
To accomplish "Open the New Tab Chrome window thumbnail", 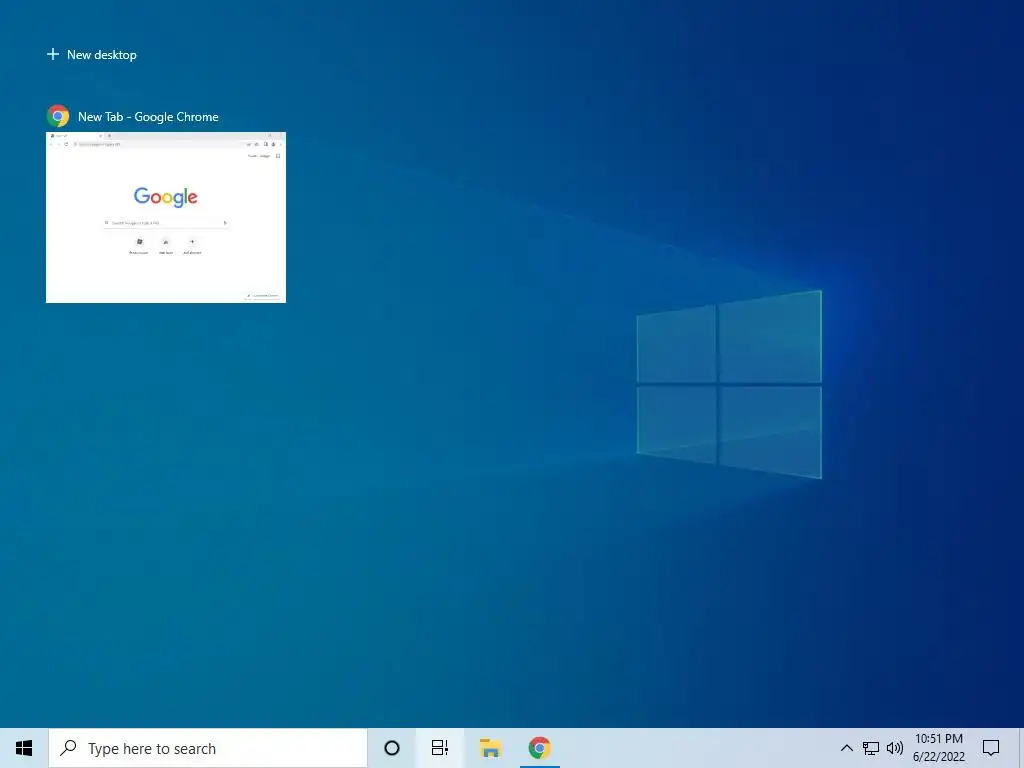I will pos(166,217).
